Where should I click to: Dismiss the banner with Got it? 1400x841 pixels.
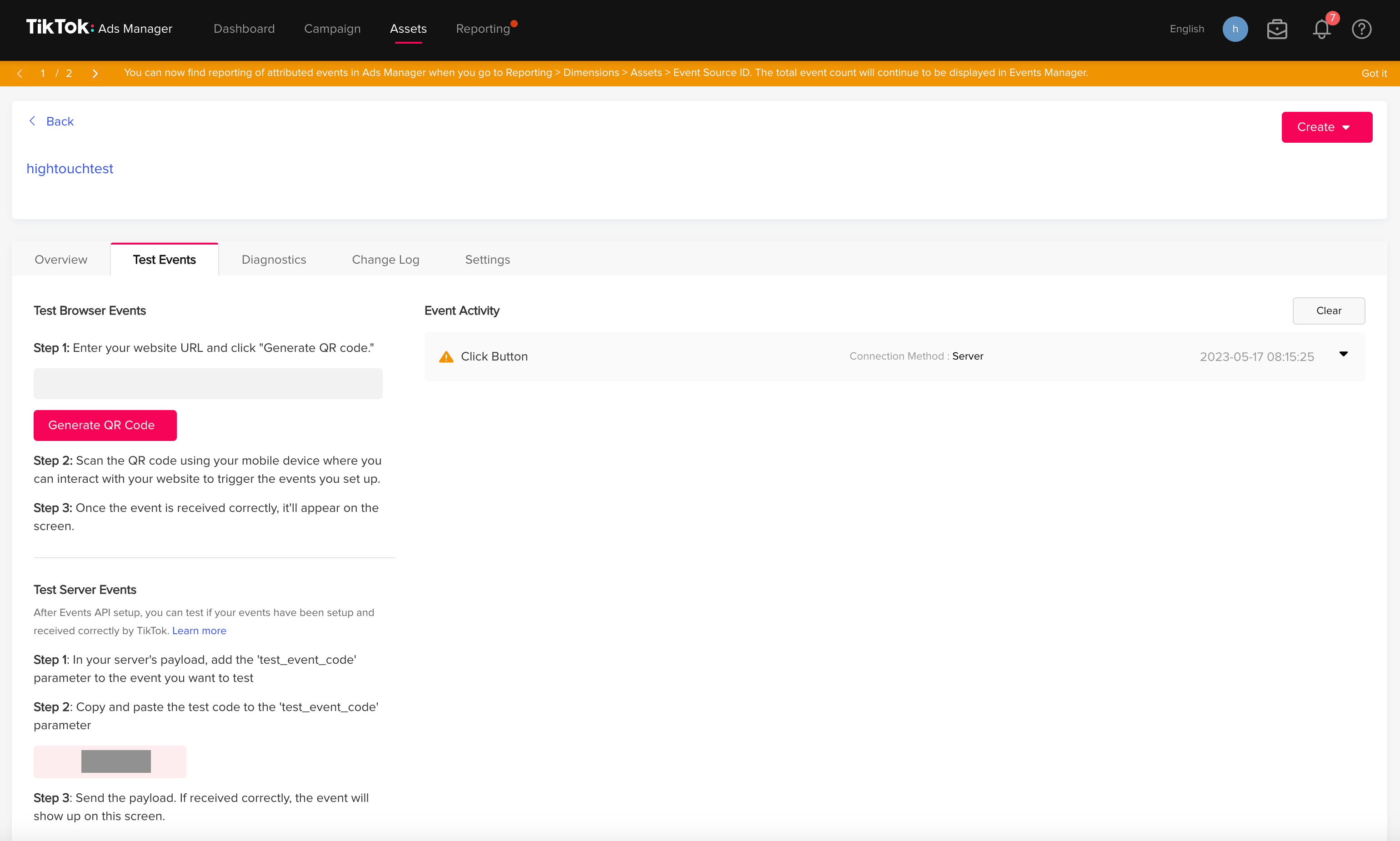pyautogui.click(x=1374, y=73)
